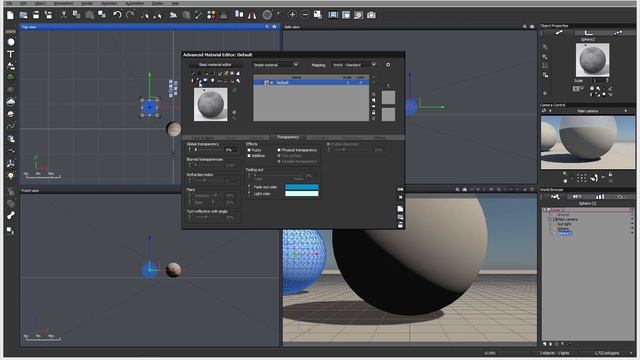Select the light bulb tool in left toolbar

pos(11,176)
